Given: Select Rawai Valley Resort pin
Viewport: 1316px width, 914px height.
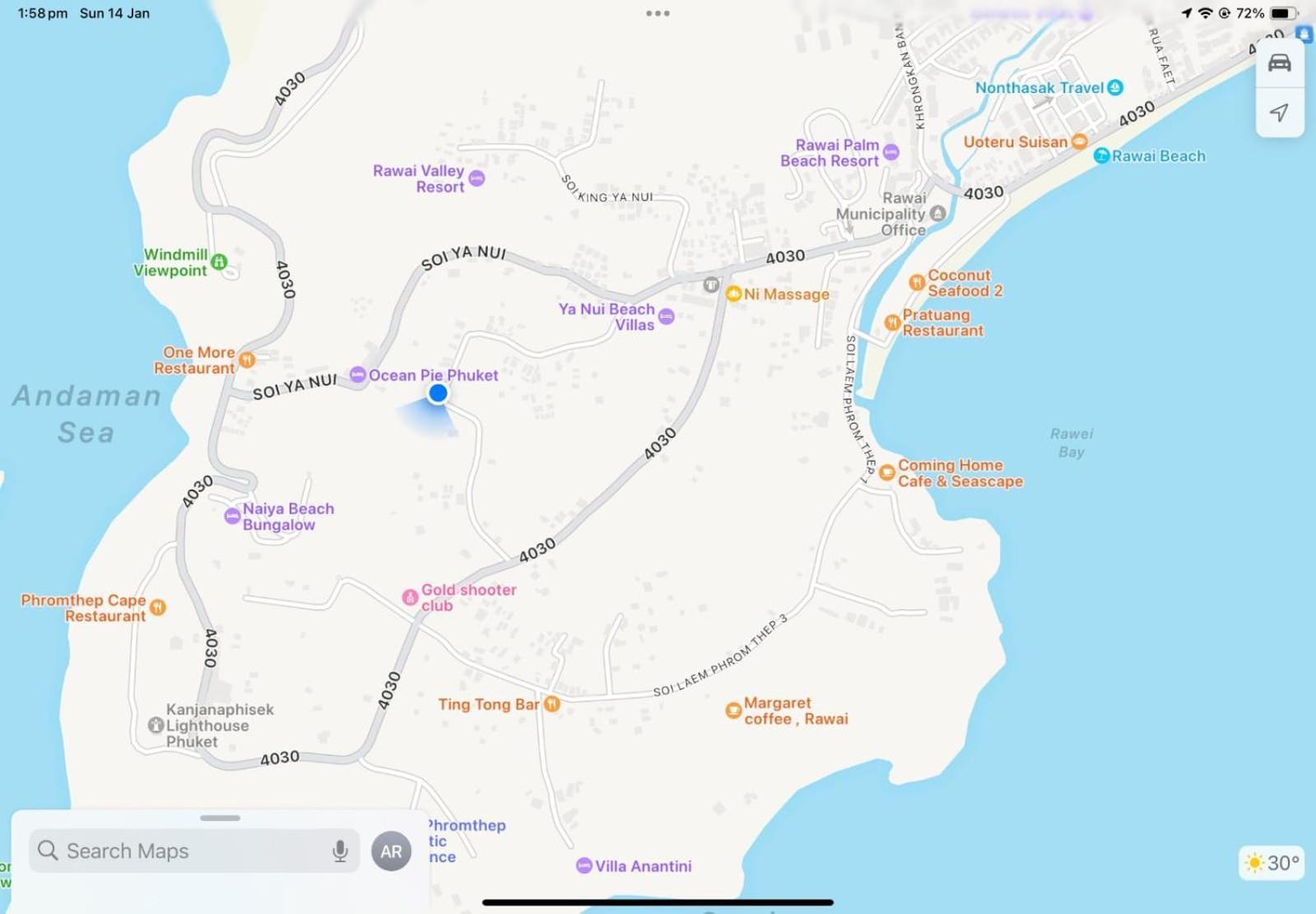Looking at the screenshot, I should tap(477, 178).
